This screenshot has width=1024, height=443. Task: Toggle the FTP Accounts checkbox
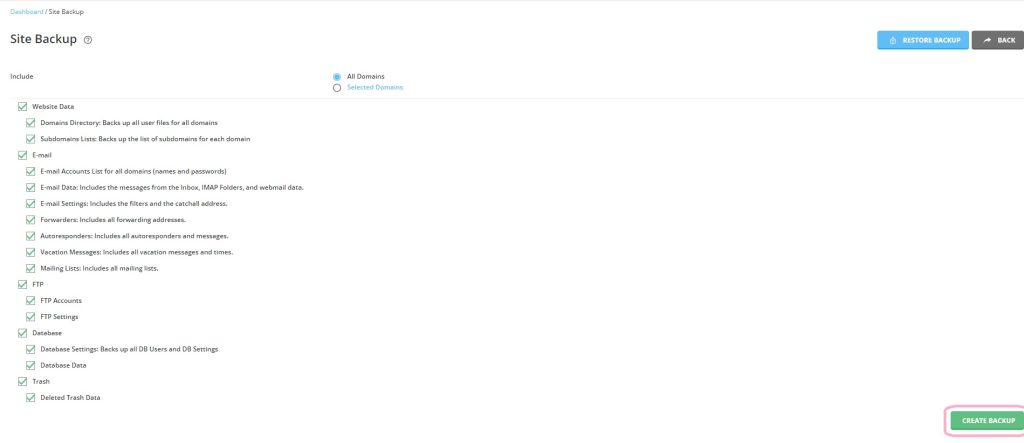click(x=31, y=300)
